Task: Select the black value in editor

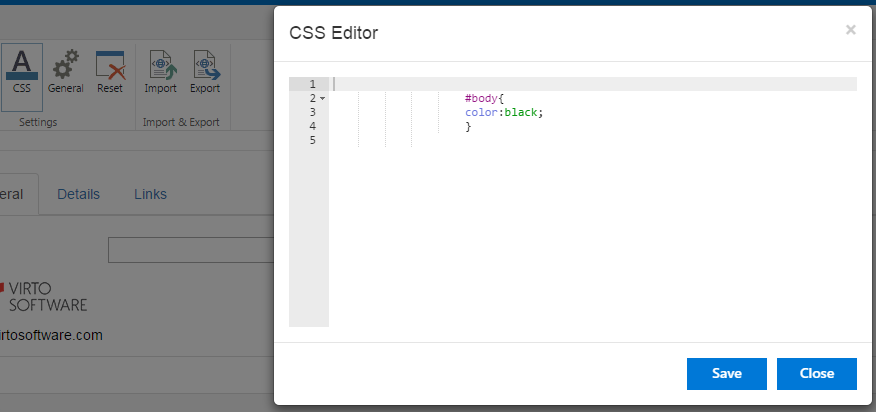Action: (x=521, y=112)
